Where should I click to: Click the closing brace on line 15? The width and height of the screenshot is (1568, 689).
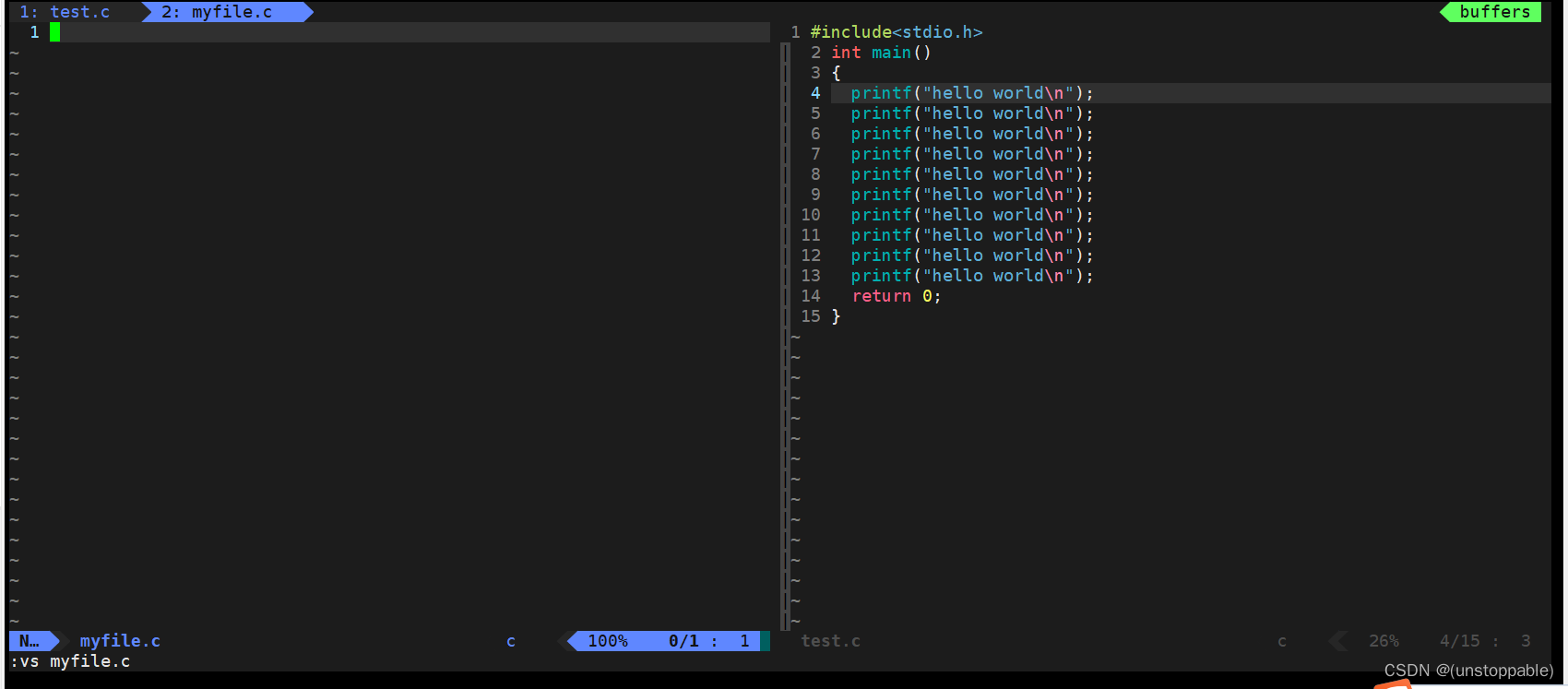[x=837, y=316]
